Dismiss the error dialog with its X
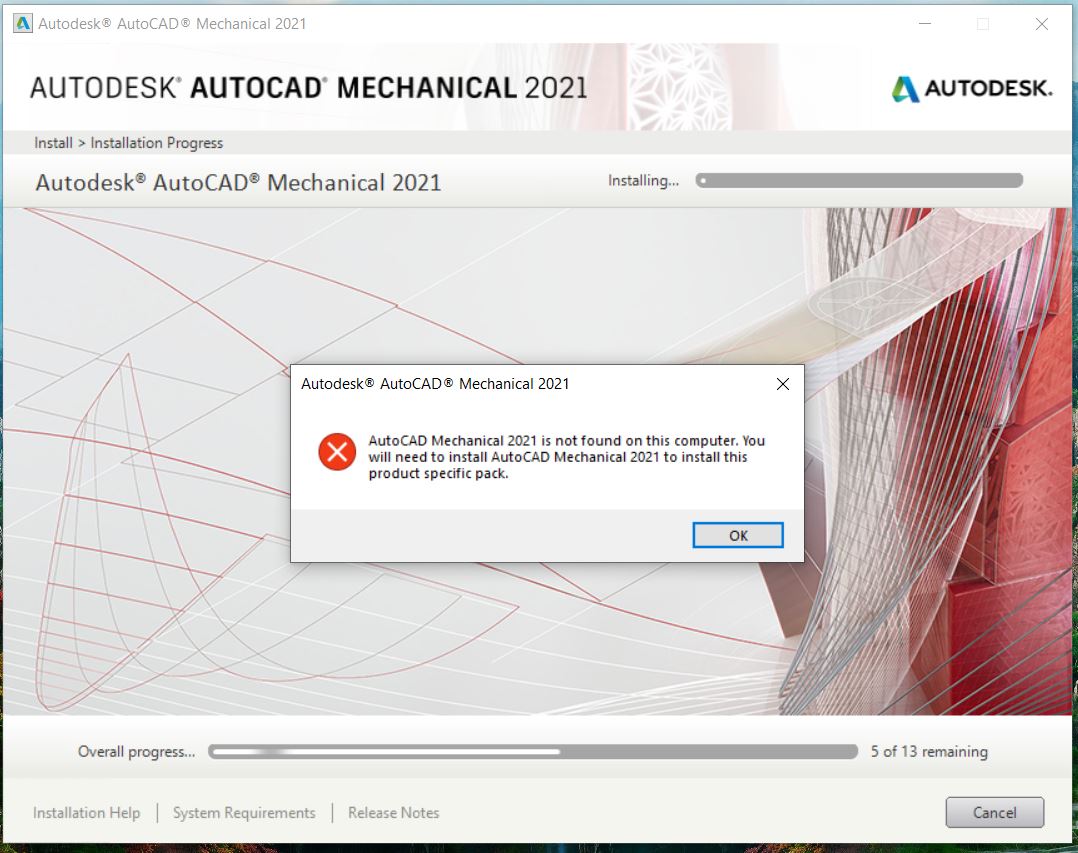The width and height of the screenshot is (1078, 853). tap(783, 383)
